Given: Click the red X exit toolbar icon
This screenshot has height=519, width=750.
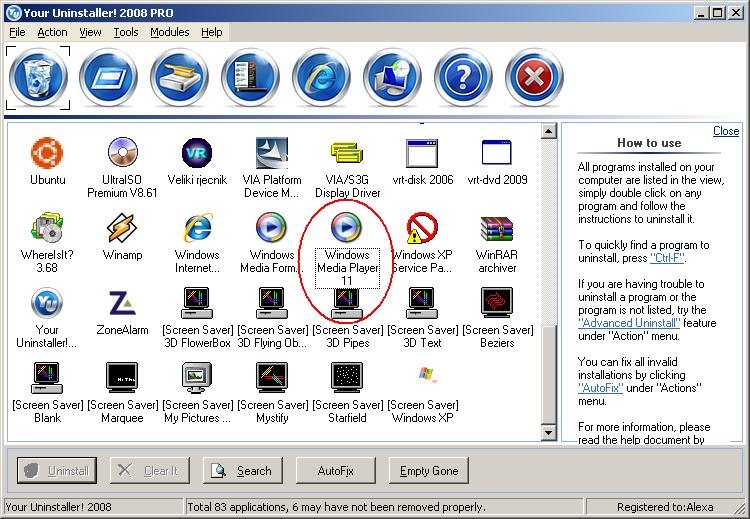Looking at the screenshot, I should pyautogui.click(x=534, y=79).
